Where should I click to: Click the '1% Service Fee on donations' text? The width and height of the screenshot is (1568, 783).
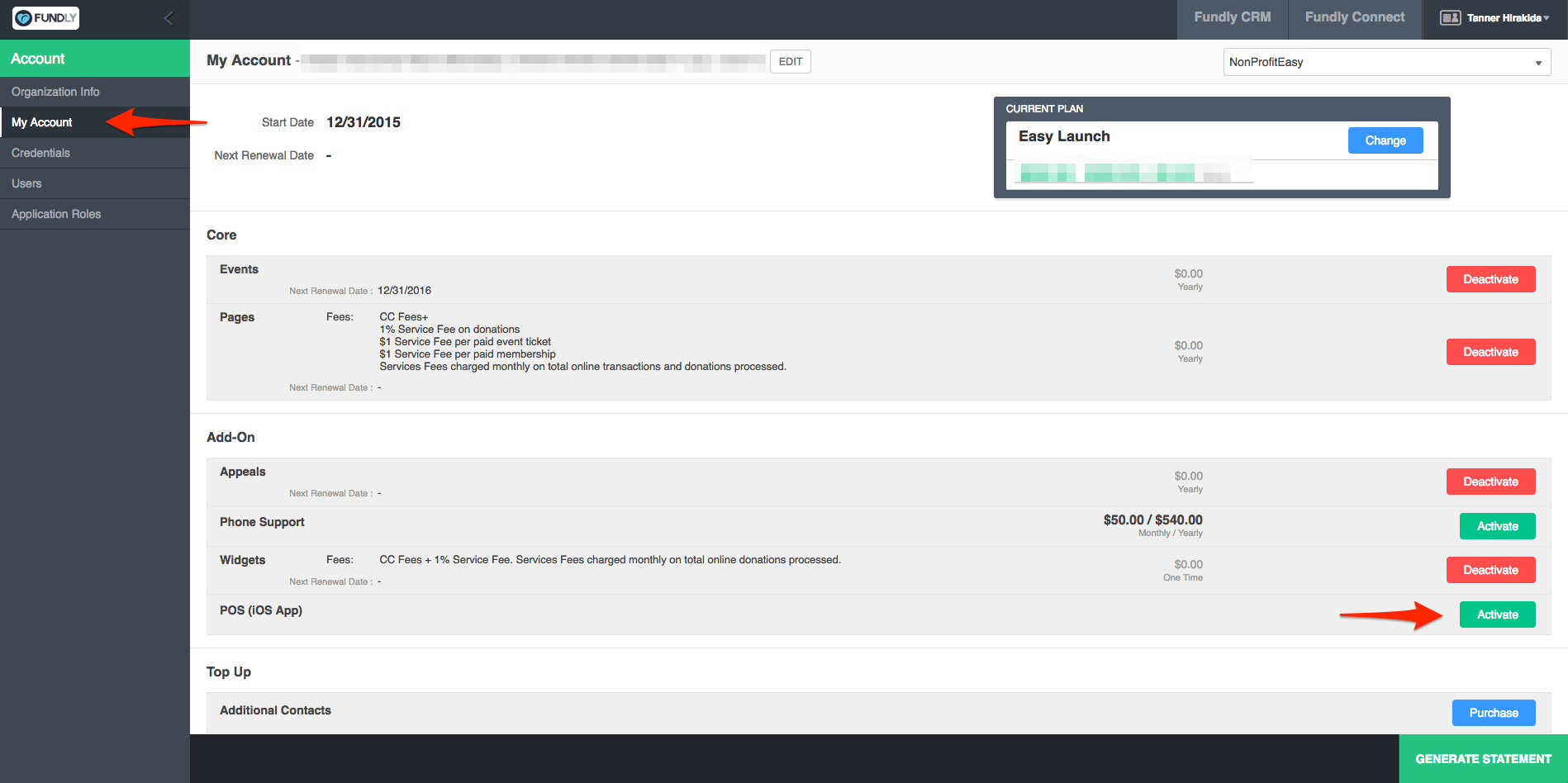click(x=449, y=329)
